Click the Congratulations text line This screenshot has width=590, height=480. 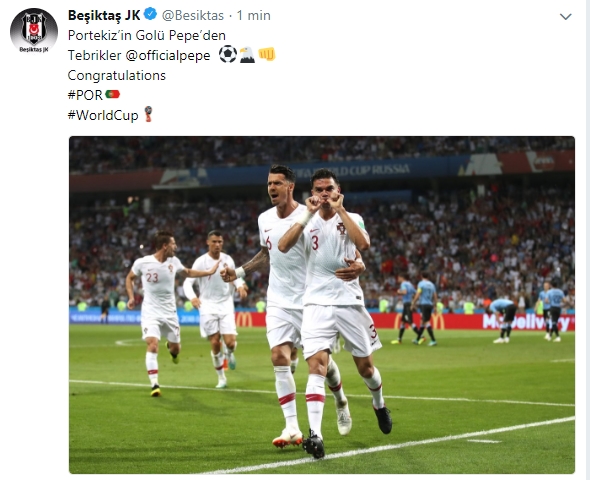coord(117,75)
